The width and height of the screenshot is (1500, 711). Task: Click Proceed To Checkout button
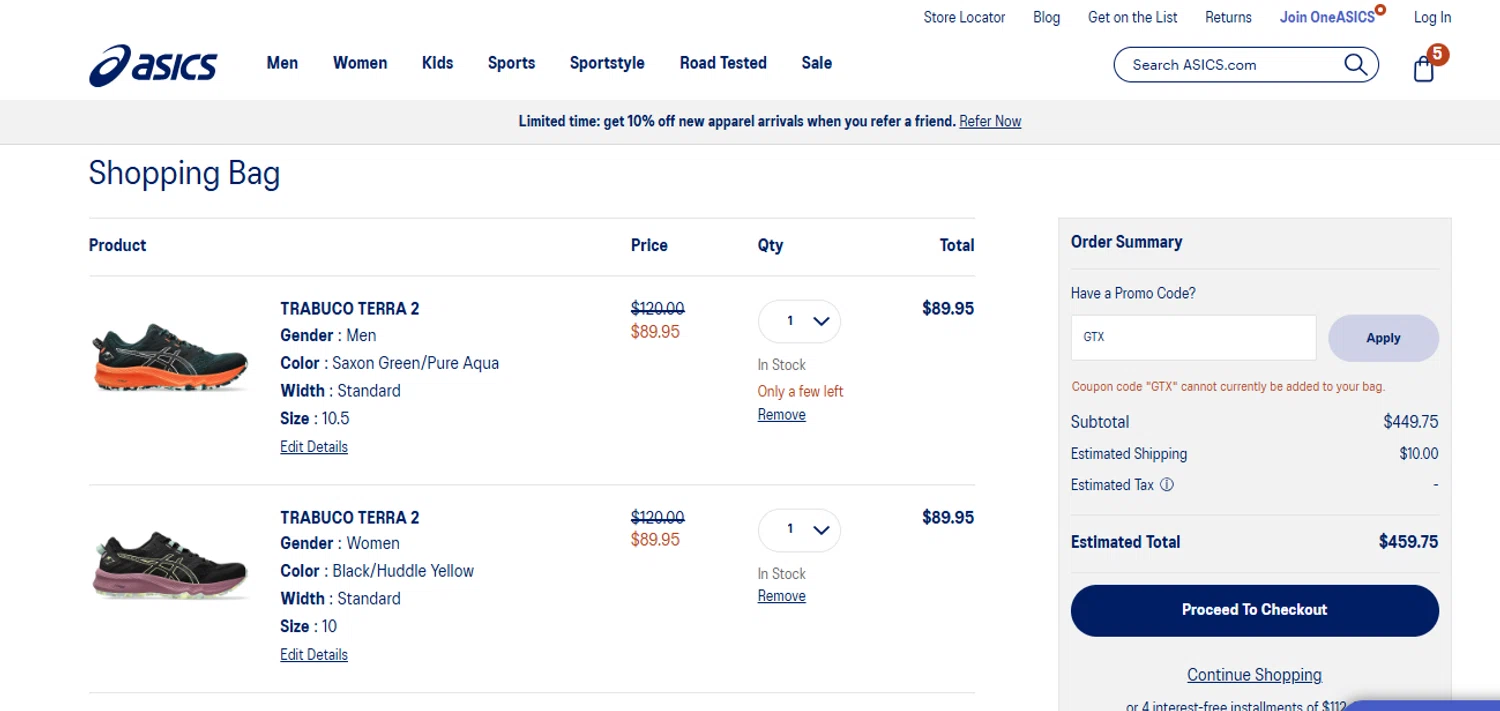tap(1254, 610)
